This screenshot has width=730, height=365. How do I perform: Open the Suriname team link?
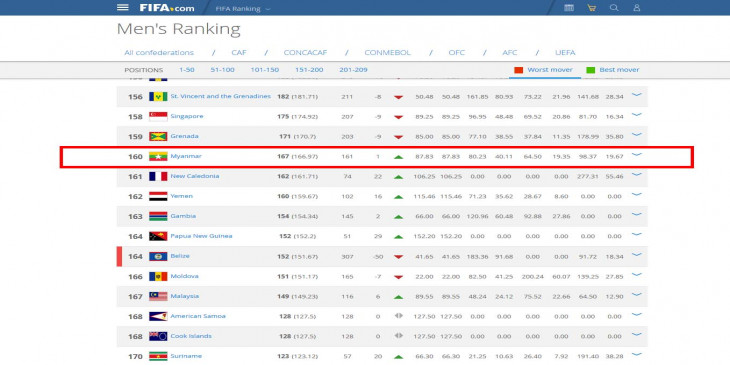tap(186, 356)
